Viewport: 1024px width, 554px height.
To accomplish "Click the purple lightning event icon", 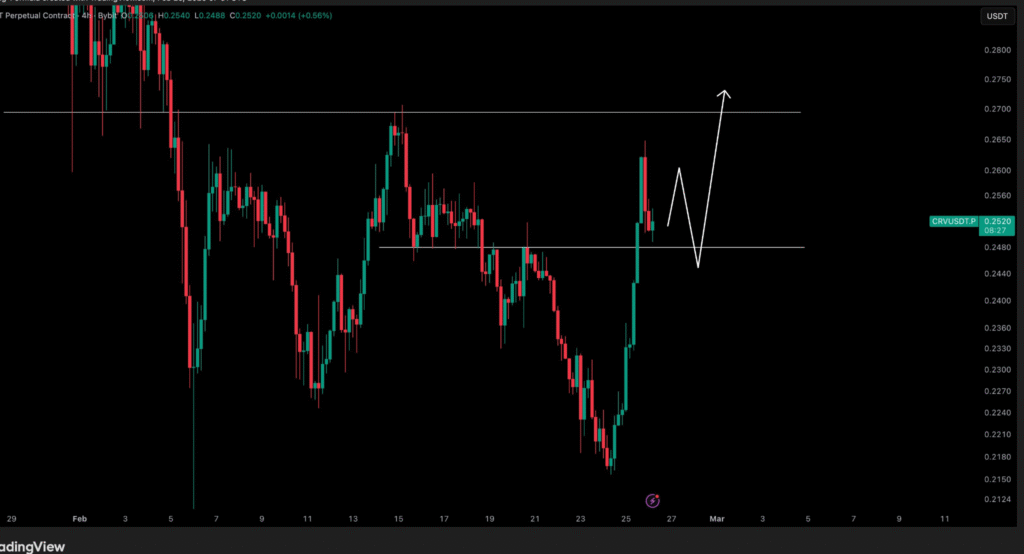I will [x=652, y=500].
